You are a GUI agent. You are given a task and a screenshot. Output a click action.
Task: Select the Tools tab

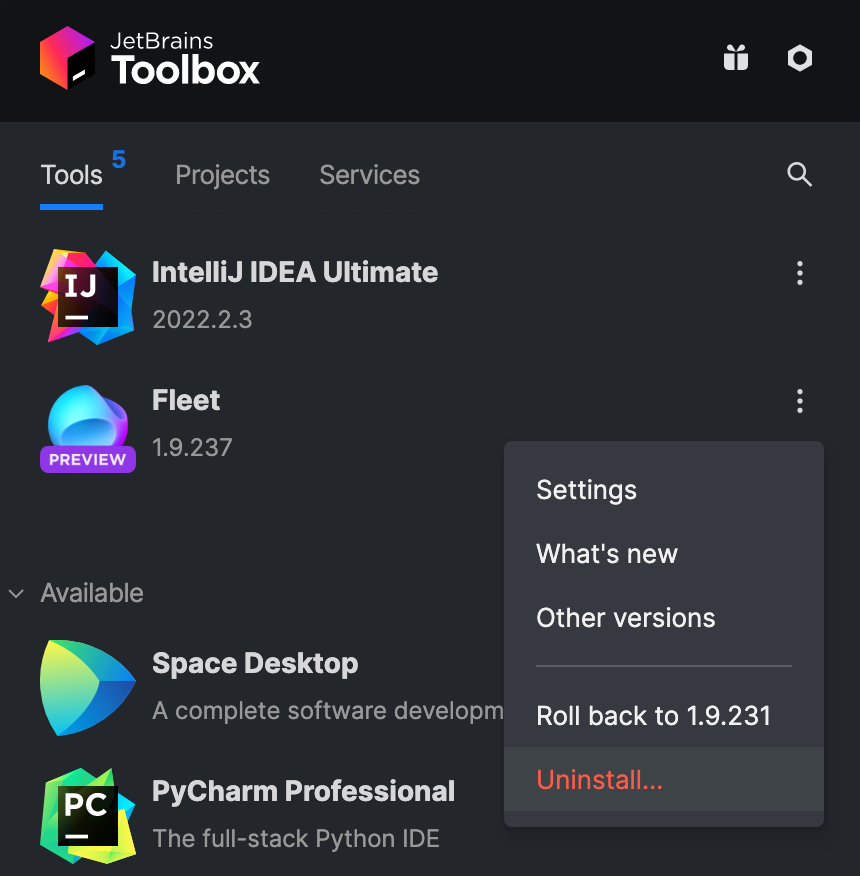(x=71, y=175)
